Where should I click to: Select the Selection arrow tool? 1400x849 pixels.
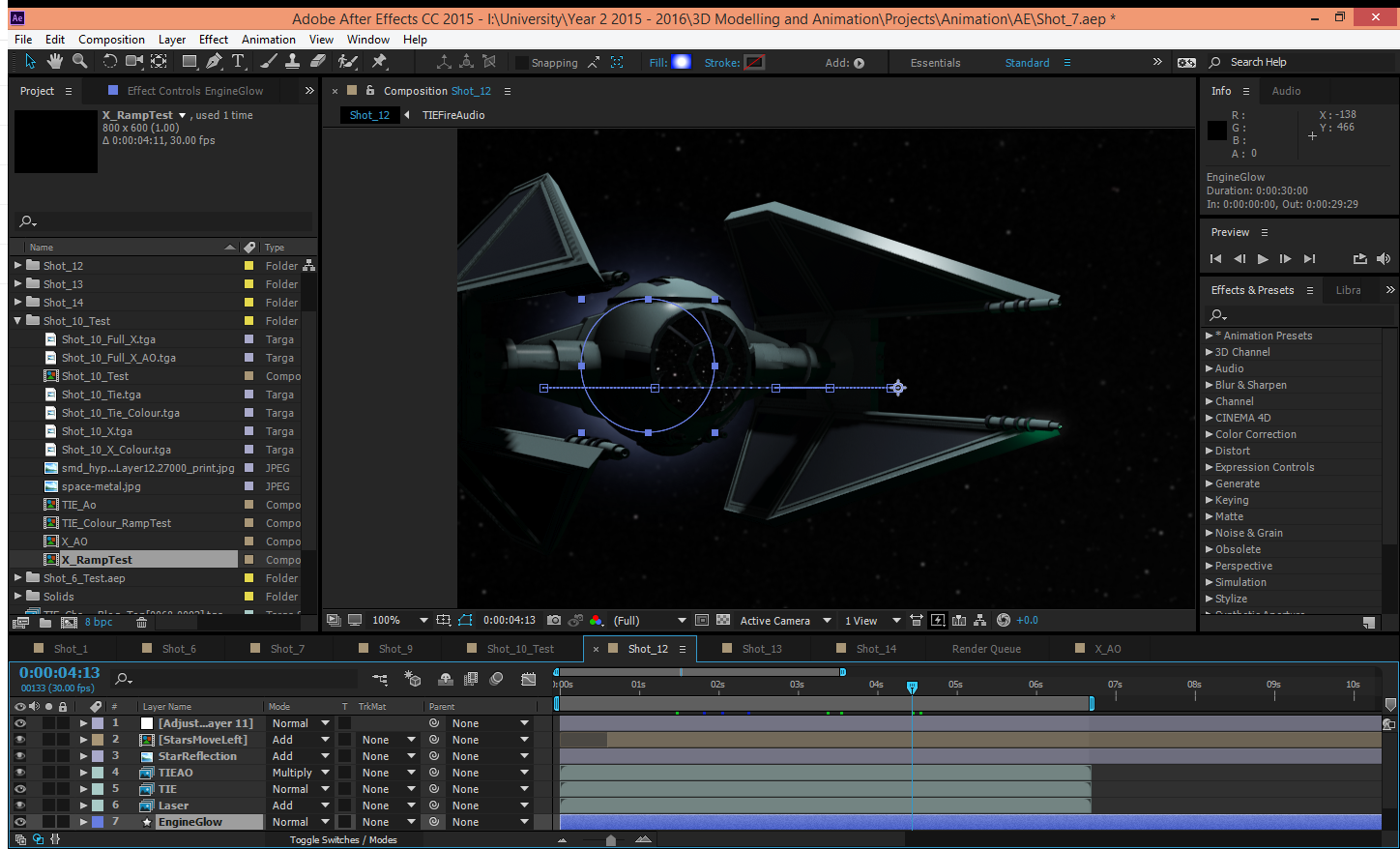(x=30, y=62)
